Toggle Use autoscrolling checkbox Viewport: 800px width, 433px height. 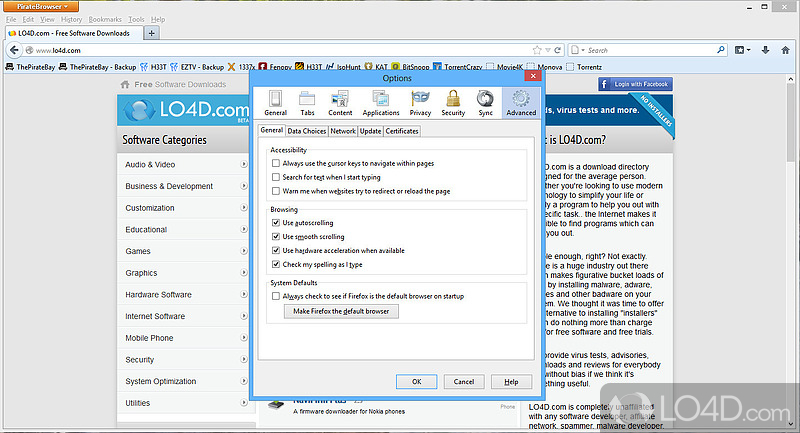pyautogui.click(x=276, y=222)
